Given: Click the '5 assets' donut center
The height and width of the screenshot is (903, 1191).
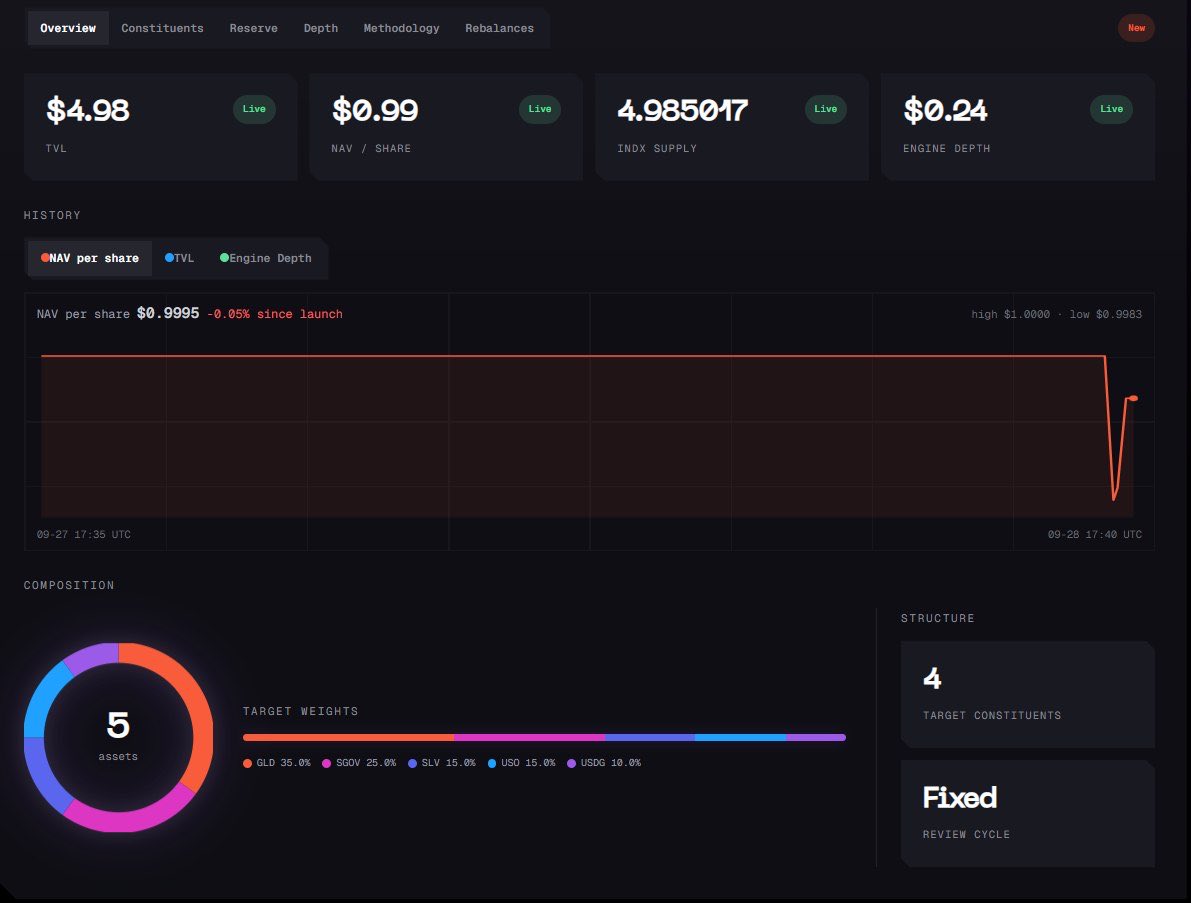Looking at the screenshot, I should pos(118,735).
